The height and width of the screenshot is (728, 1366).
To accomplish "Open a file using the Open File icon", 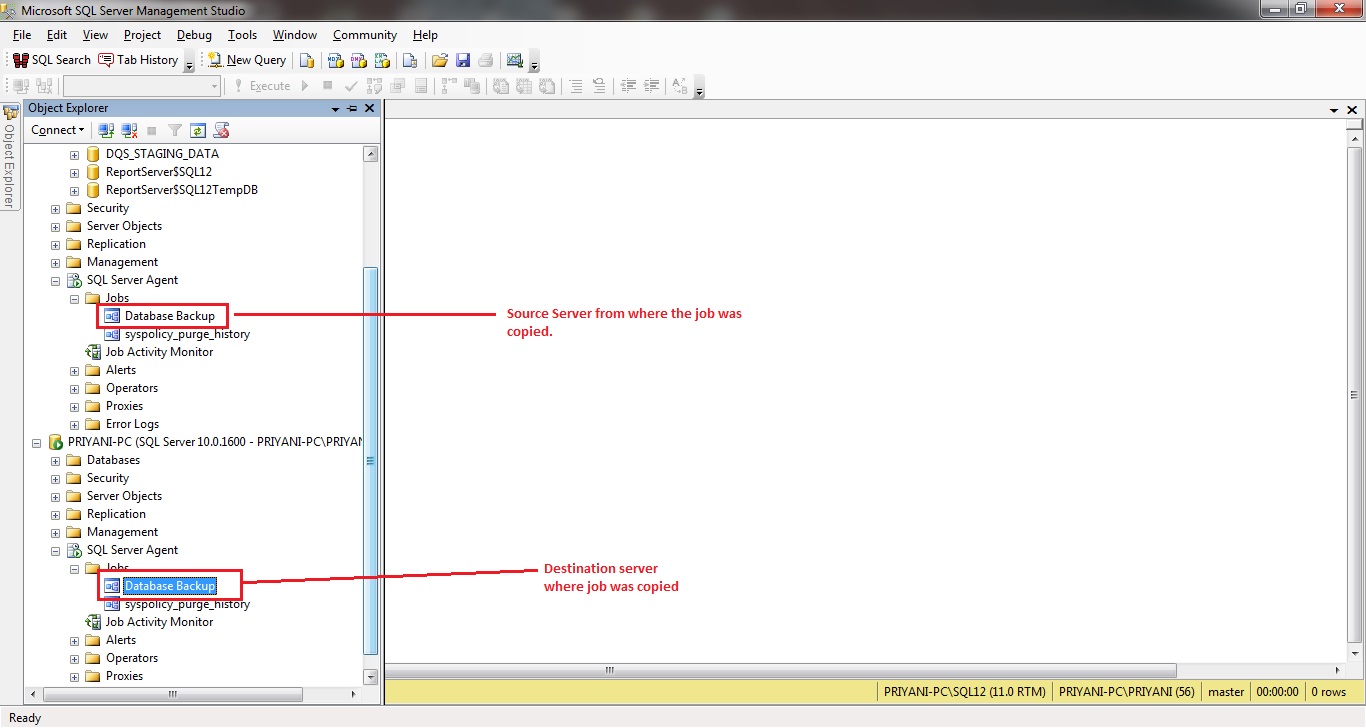I will [x=440, y=60].
